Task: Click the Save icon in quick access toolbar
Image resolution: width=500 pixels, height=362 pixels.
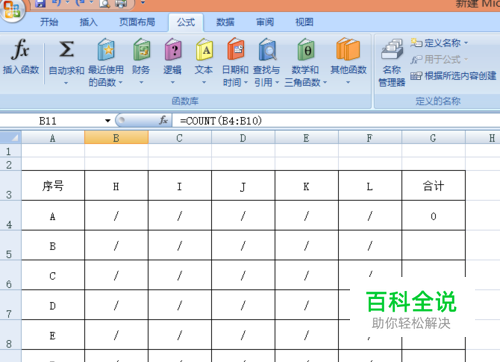Action: tap(40, 3)
